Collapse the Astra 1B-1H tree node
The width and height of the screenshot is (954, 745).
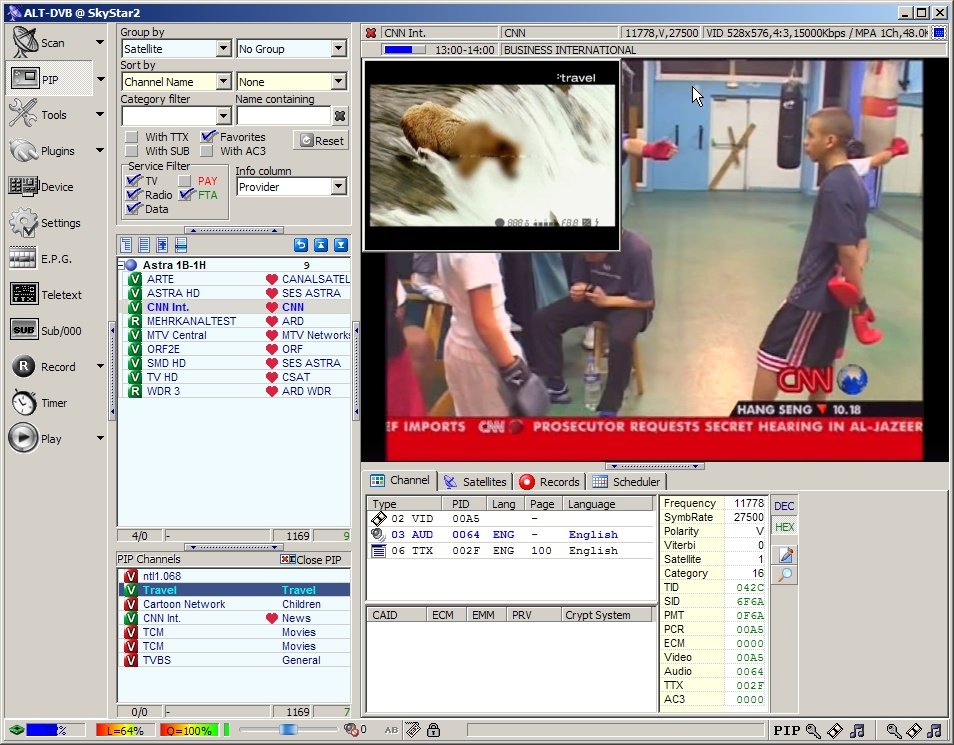coord(120,265)
